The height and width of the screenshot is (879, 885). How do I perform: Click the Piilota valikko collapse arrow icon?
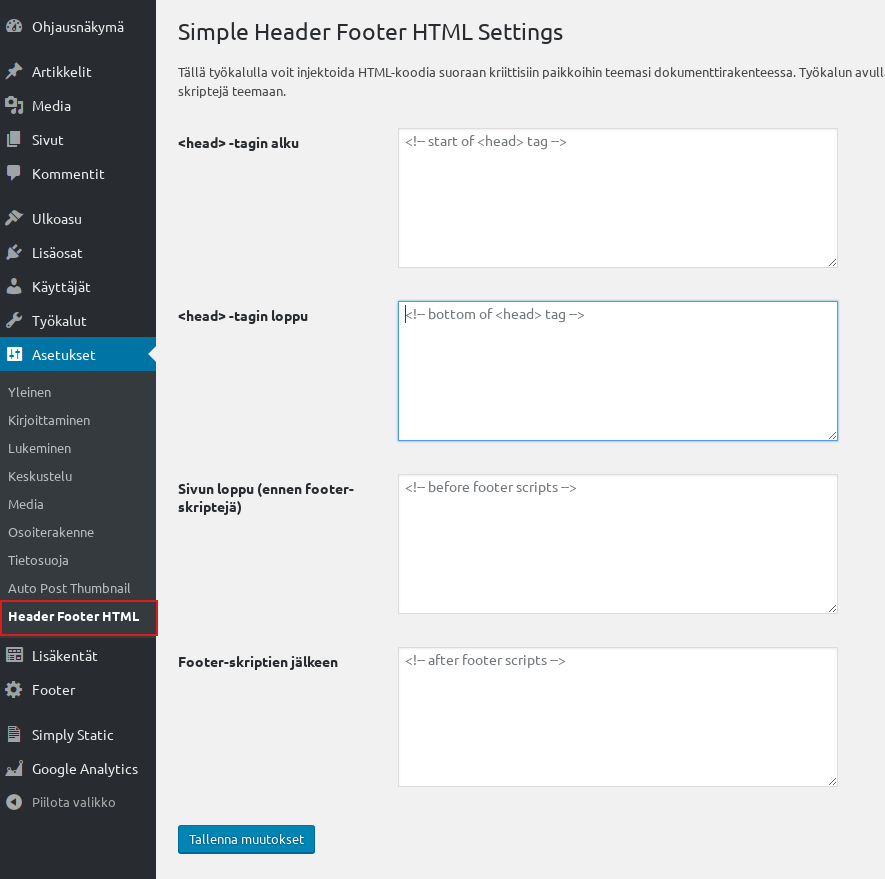click(x=14, y=802)
